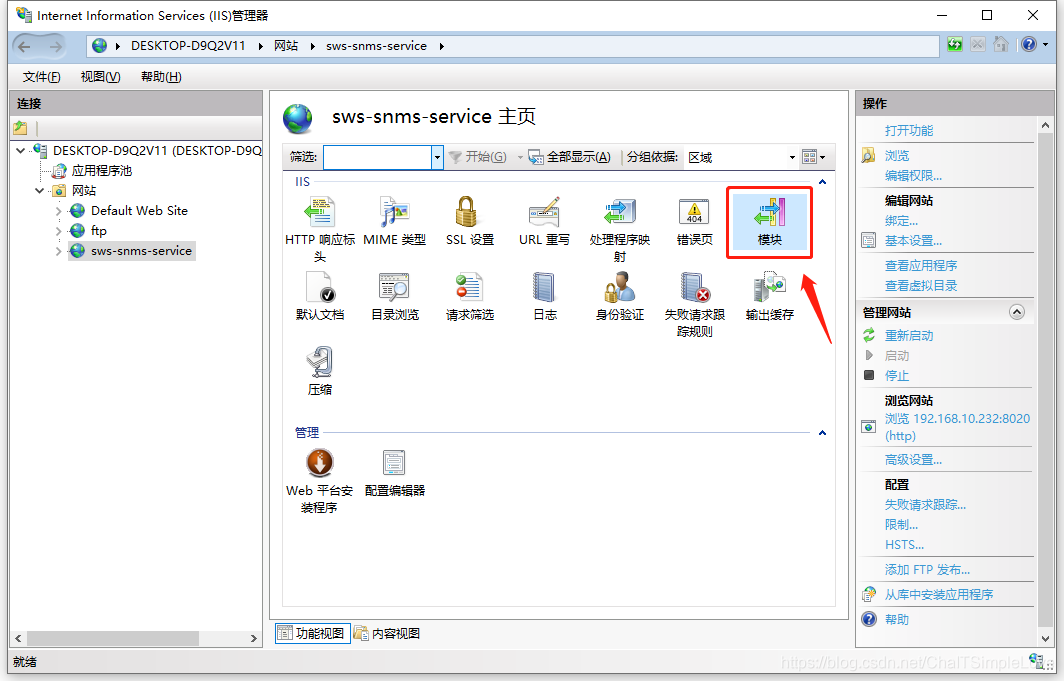
Task: Click HSTS... configuration link
Action: [x=904, y=545]
